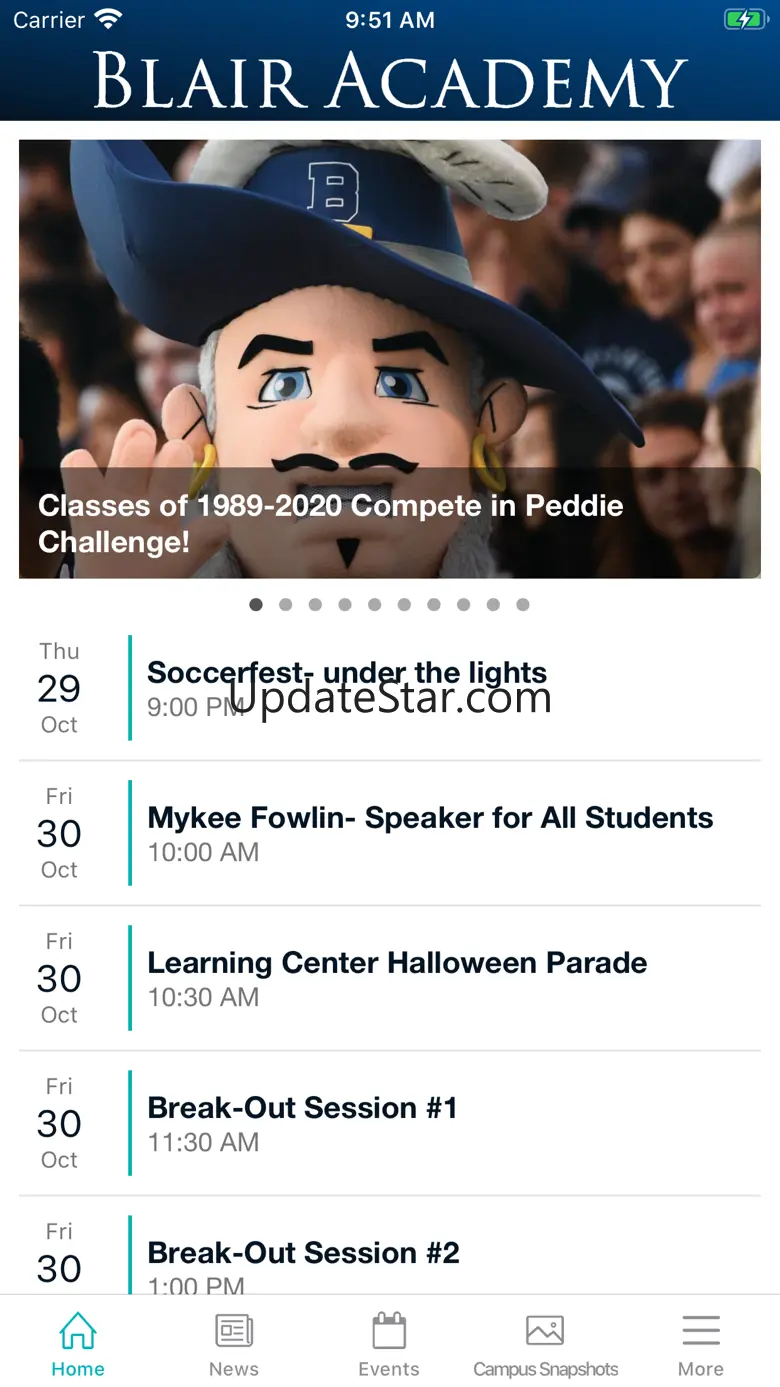Tap the battery charging icon
This screenshot has width=780, height=1387.
744,20
